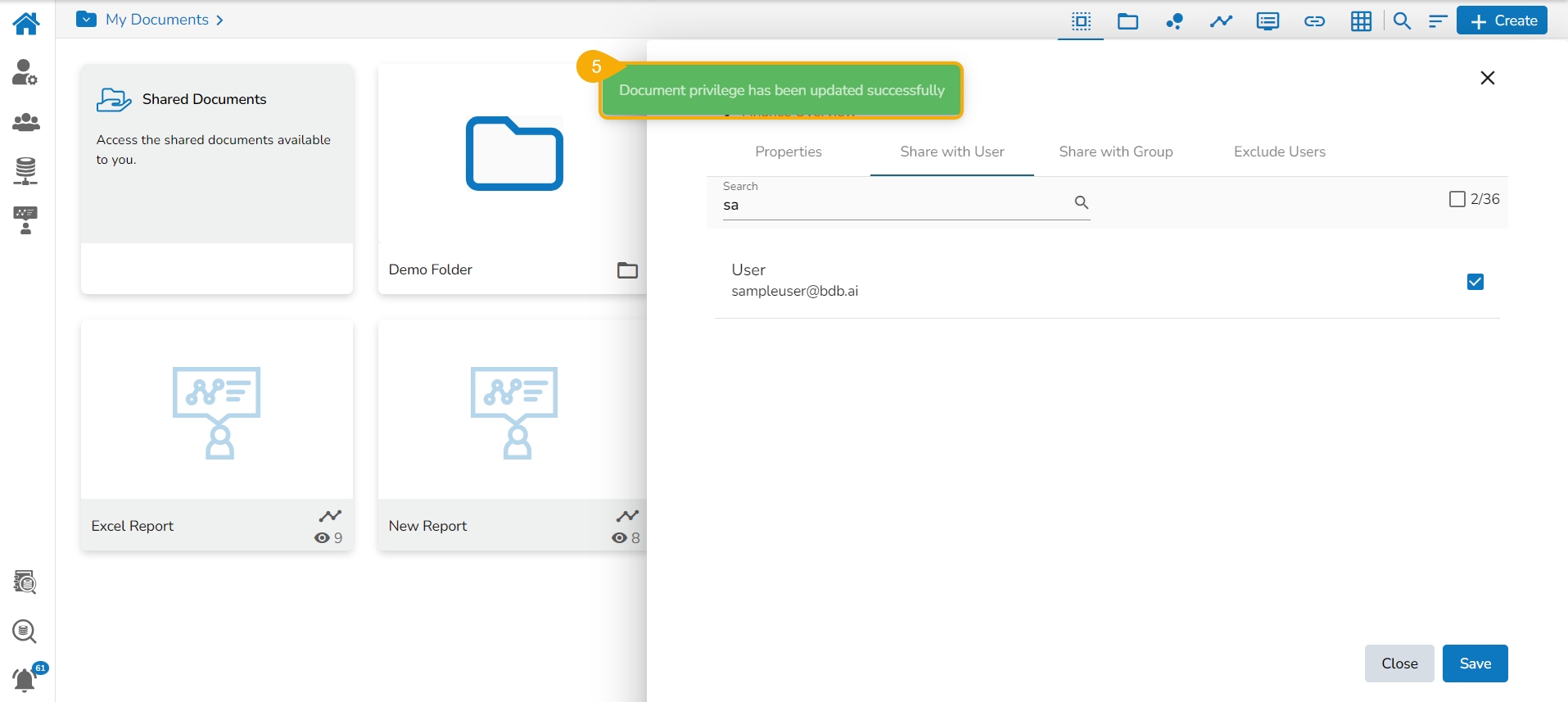Viewport: 1568px width, 702px height.
Task: Click New Report's view count eye
Action: tap(619, 538)
